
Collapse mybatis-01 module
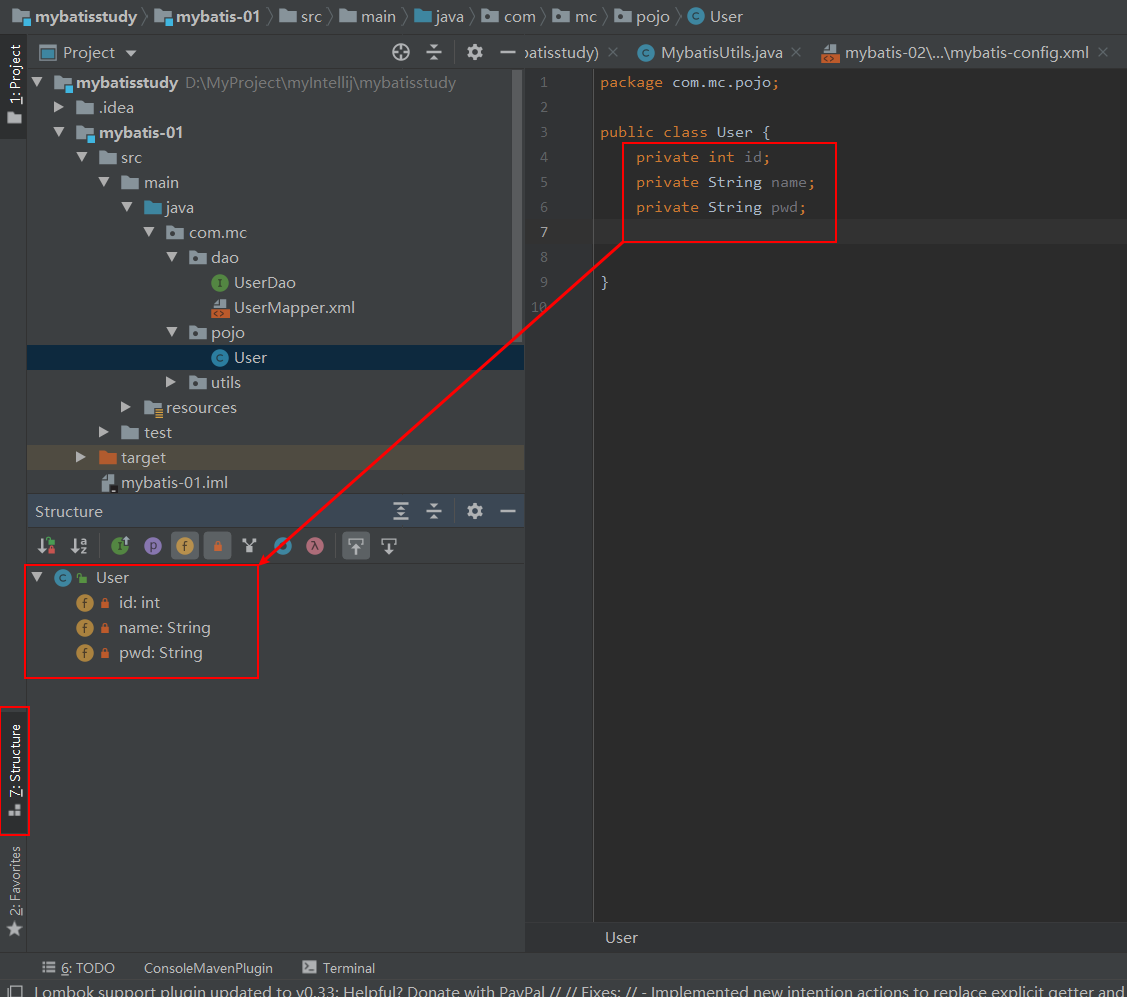point(59,132)
